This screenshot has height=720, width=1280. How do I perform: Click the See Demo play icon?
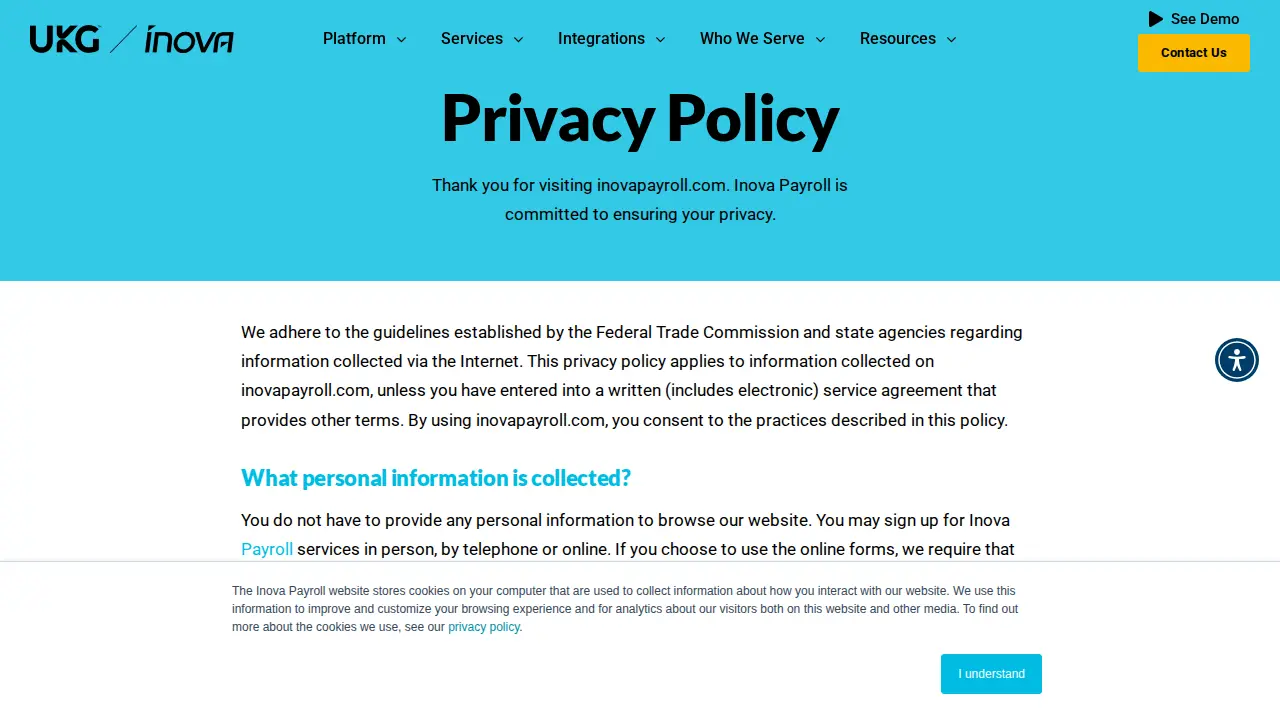[x=1156, y=19]
